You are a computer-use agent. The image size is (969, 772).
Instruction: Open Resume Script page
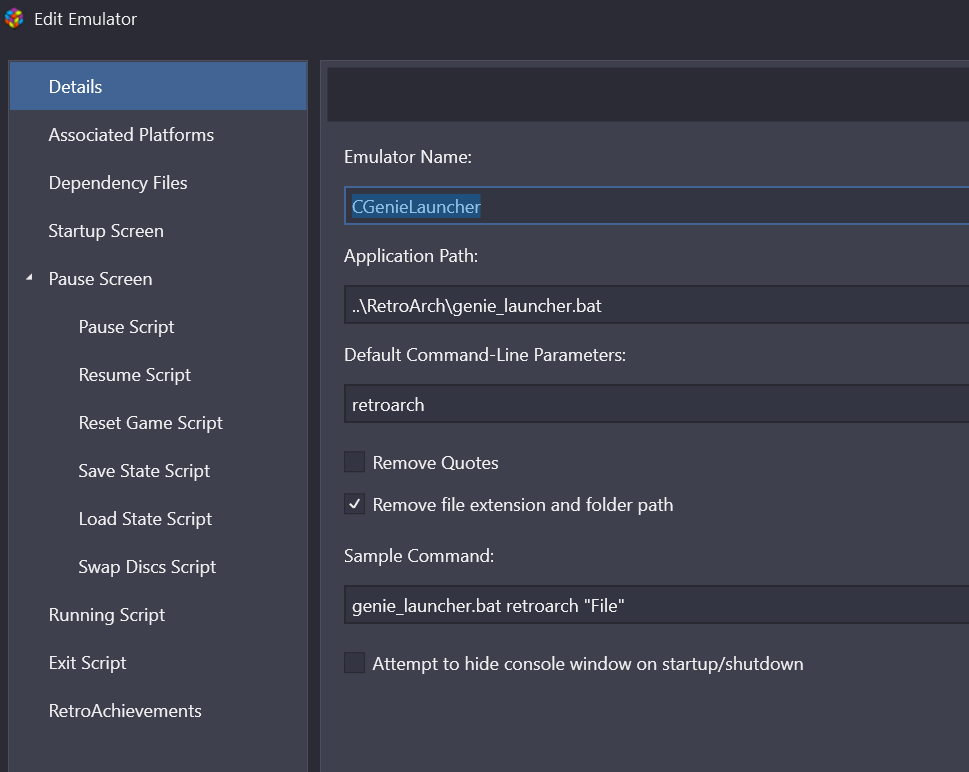point(158,375)
